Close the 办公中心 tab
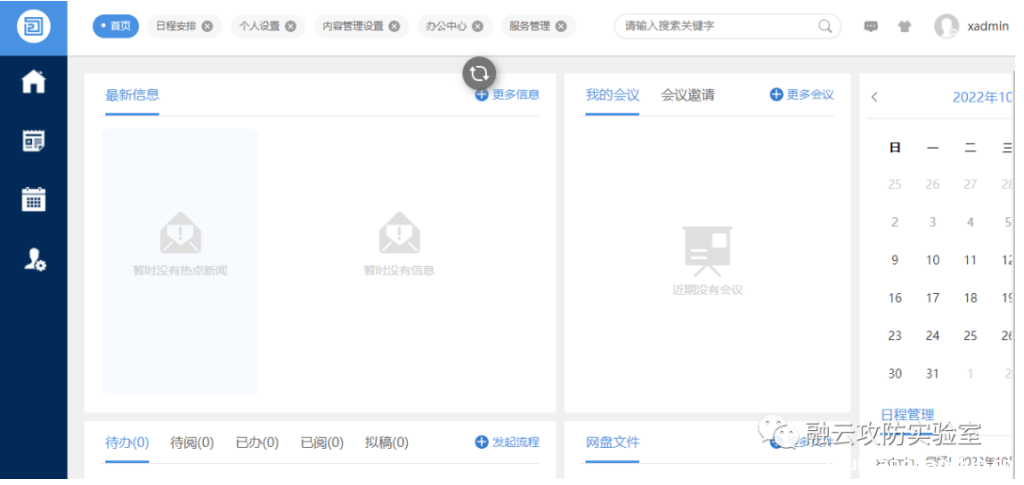 coord(477,27)
